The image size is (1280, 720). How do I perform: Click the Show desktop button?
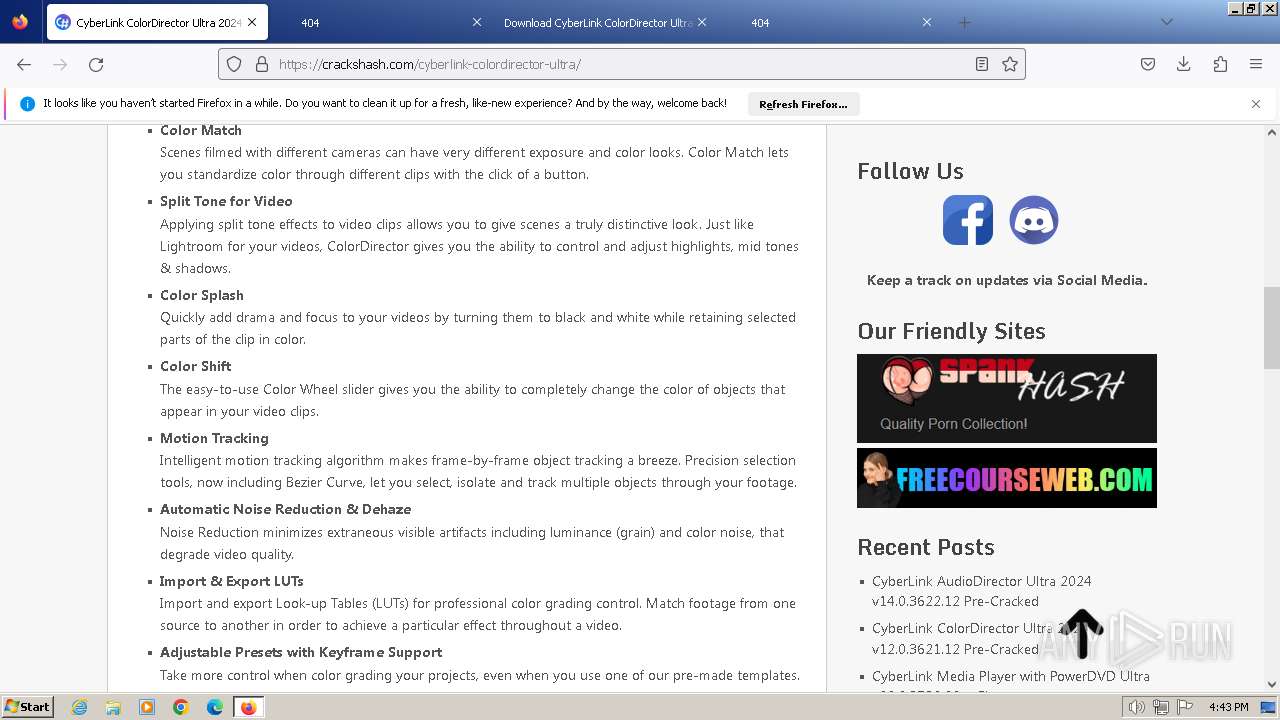point(1269,707)
